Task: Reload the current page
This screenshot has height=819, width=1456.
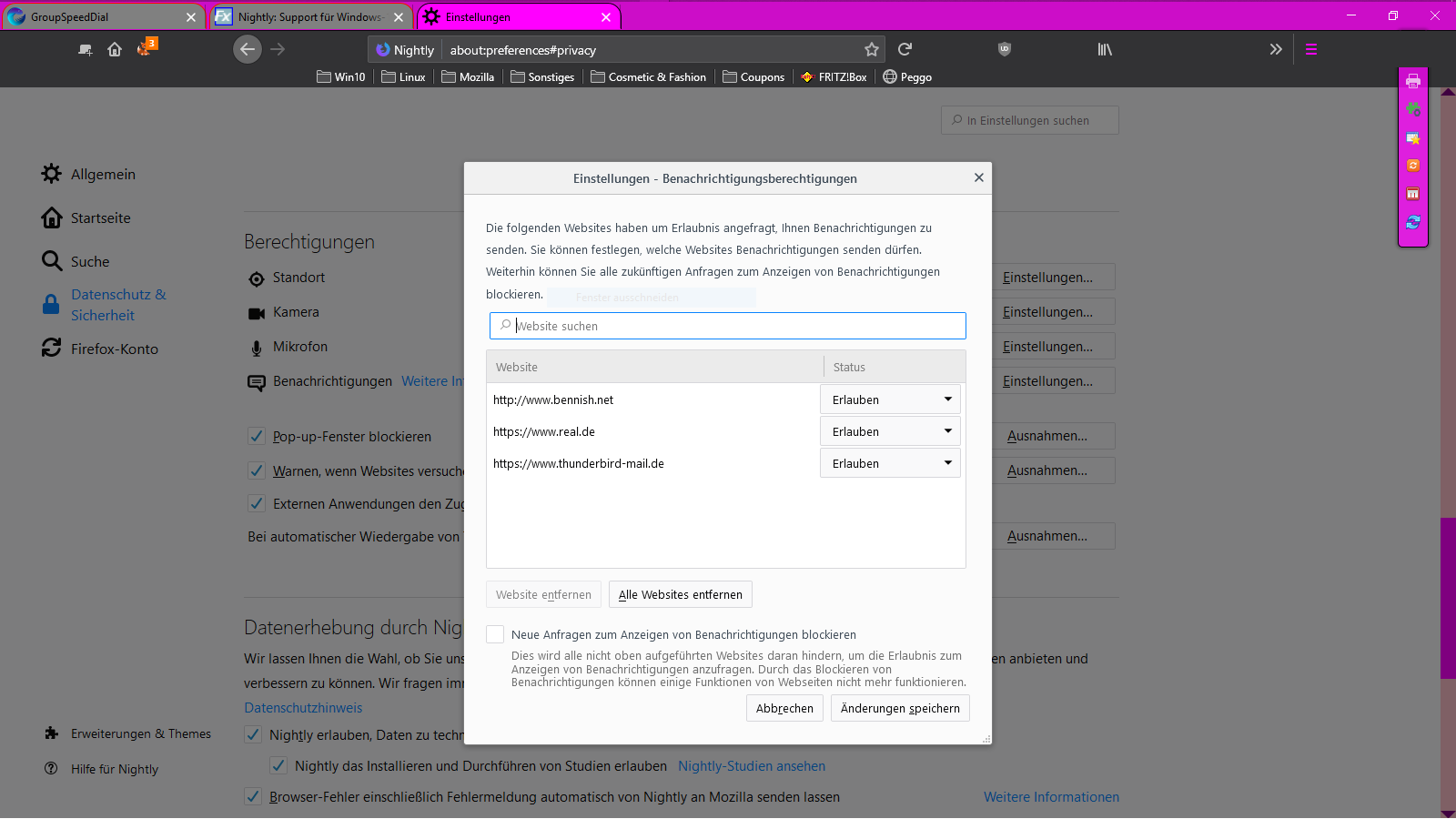Action: tap(905, 50)
